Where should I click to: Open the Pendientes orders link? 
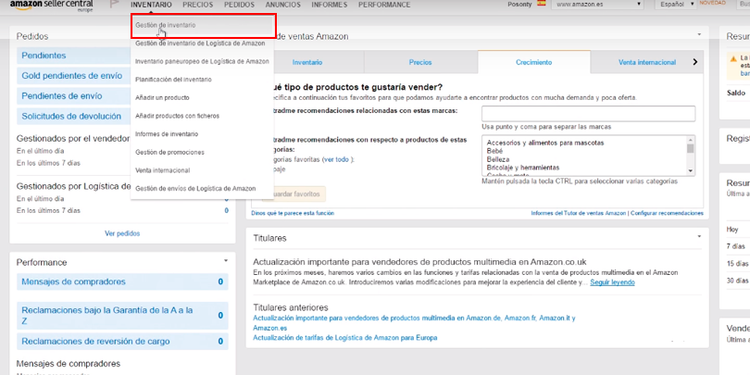44,55
